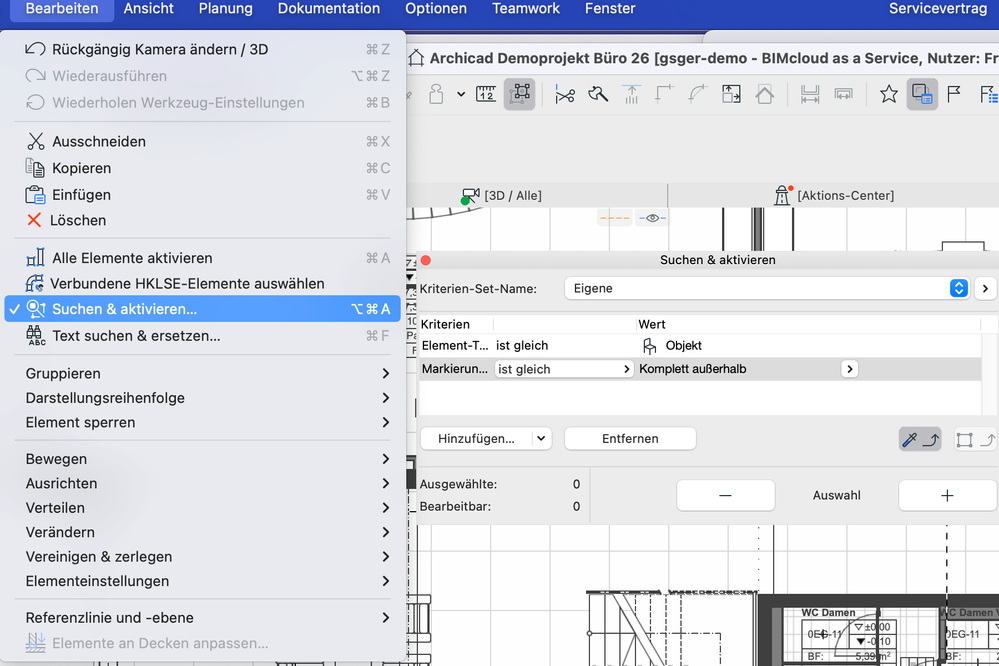This screenshot has height=666, width=999.
Task: Click the minus Auswahl button
Action: pos(725,495)
